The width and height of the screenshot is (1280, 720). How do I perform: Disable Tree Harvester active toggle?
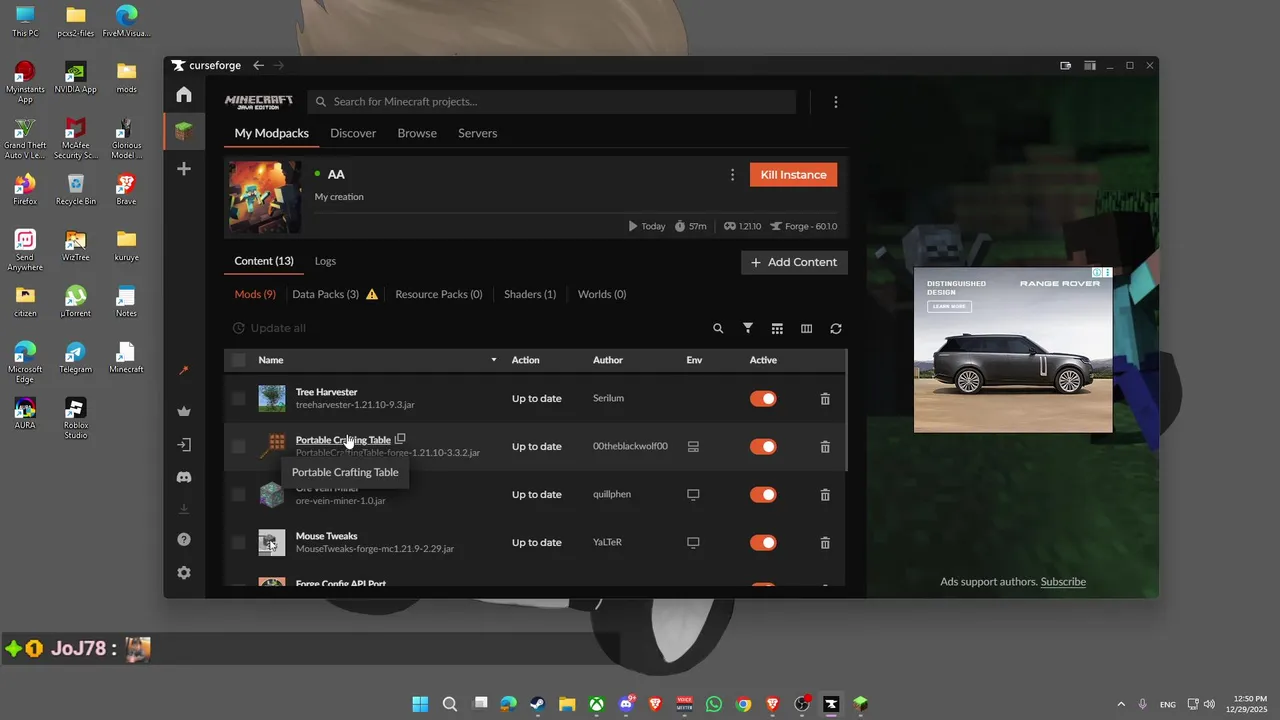point(763,399)
